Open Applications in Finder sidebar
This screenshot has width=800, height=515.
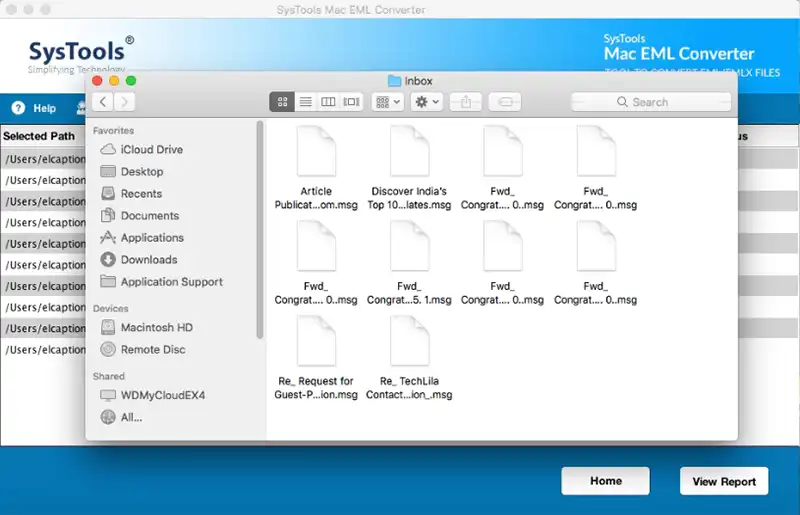152,237
